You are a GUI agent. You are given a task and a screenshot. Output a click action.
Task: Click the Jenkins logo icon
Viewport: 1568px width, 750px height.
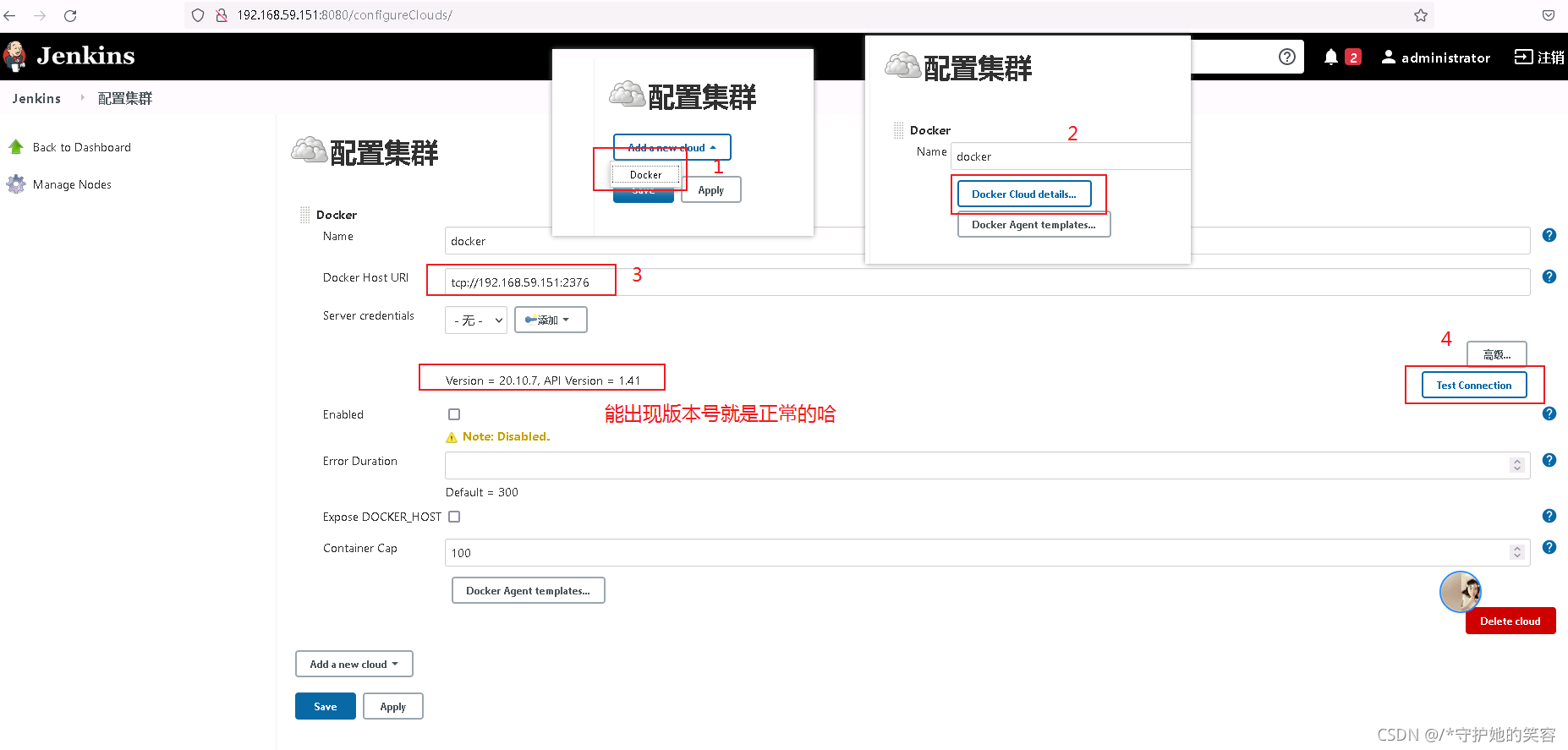tap(14, 56)
